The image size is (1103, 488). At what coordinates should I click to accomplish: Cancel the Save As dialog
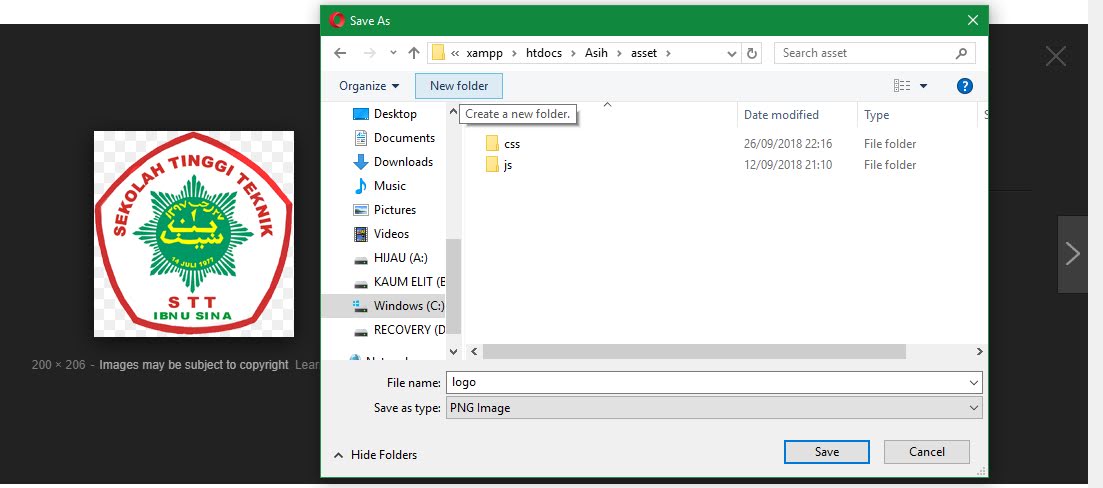pos(926,452)
